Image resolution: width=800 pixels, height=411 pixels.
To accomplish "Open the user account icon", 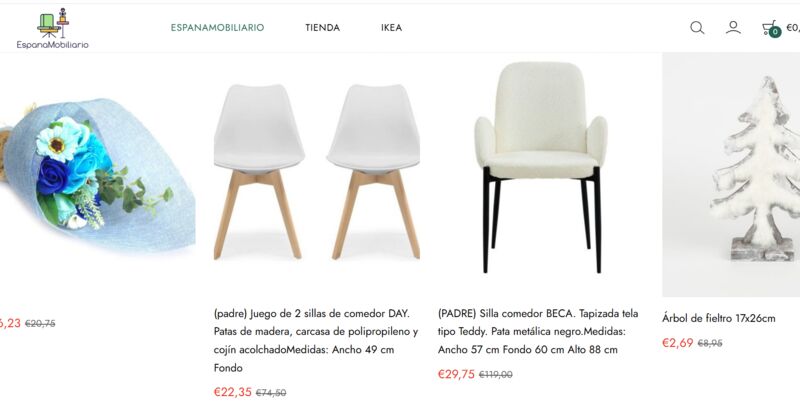I will click(733, 27).
